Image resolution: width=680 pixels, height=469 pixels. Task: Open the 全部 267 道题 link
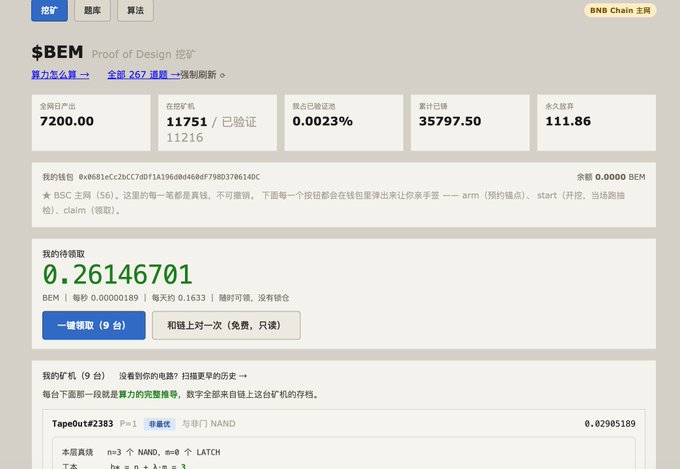coord(144,75)
